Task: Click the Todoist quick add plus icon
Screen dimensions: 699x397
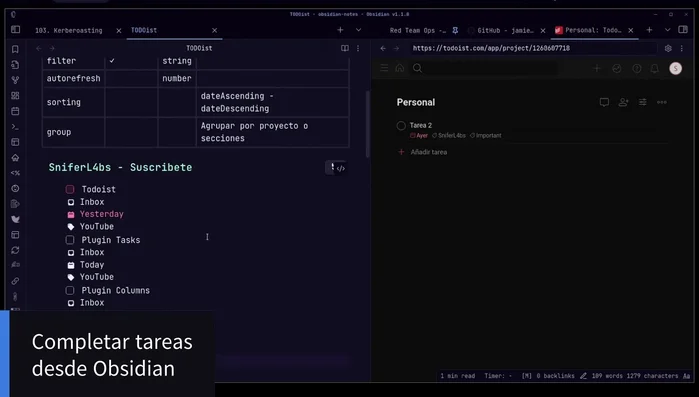Action: coord(596,68)
